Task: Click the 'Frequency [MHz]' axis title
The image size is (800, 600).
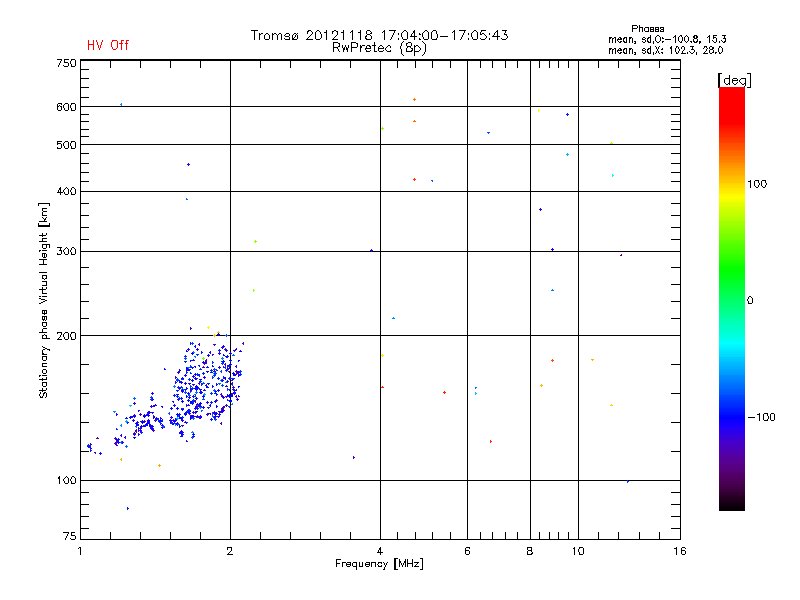Action: pyautogui.click(x=379, y=564)
